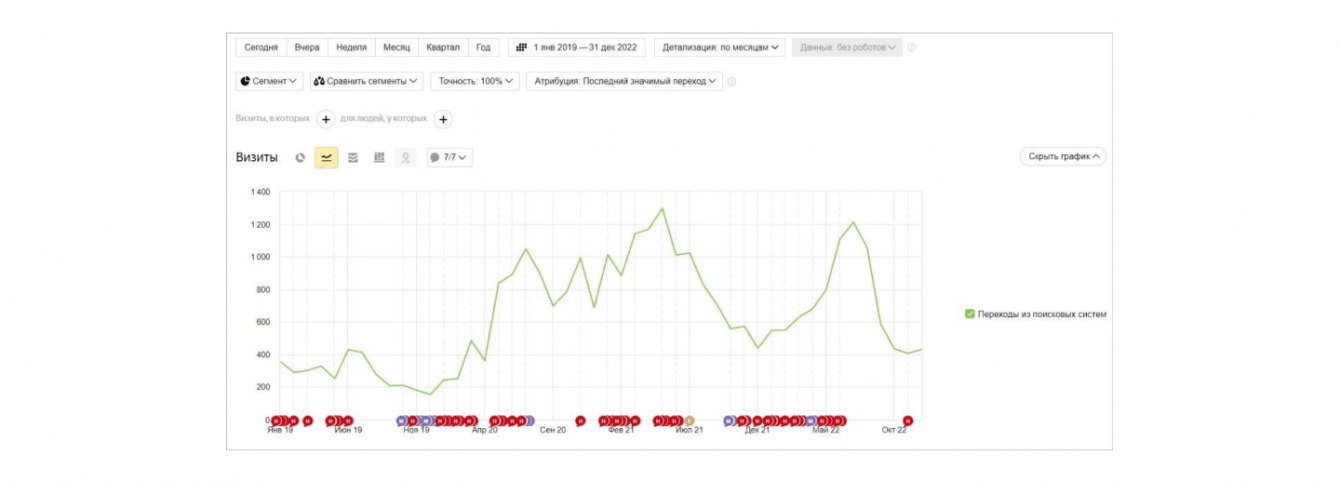Add a condition for 'Визиты, в которых'
Viewport: 1340px width, 482px height.
pos(326,119)
